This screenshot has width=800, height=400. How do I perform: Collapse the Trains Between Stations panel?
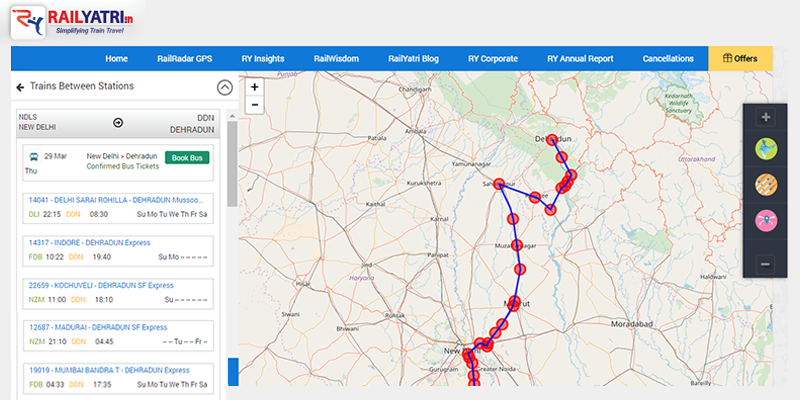[225, 88]
